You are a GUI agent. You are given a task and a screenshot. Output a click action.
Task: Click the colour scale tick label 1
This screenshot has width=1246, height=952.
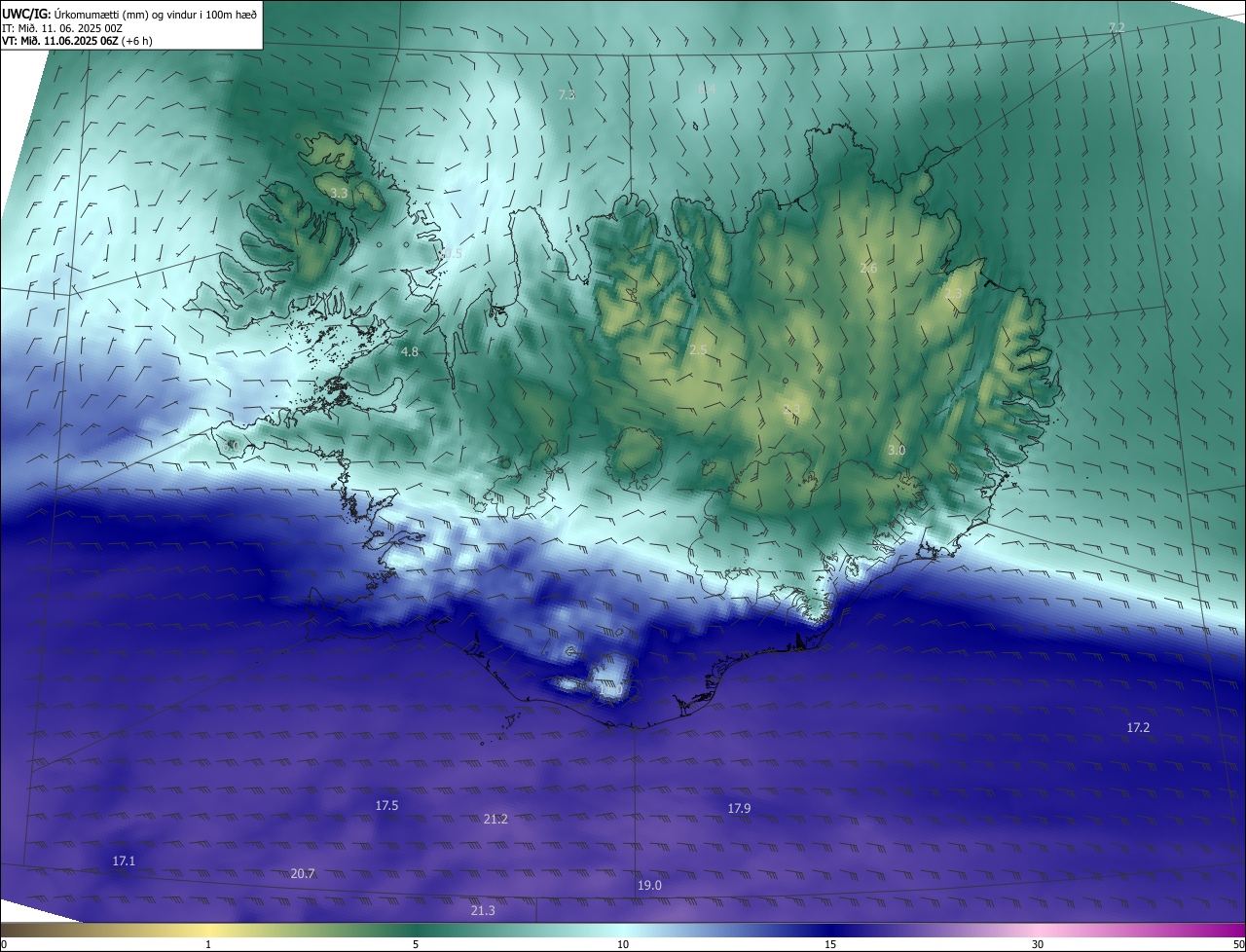point(208,944)
